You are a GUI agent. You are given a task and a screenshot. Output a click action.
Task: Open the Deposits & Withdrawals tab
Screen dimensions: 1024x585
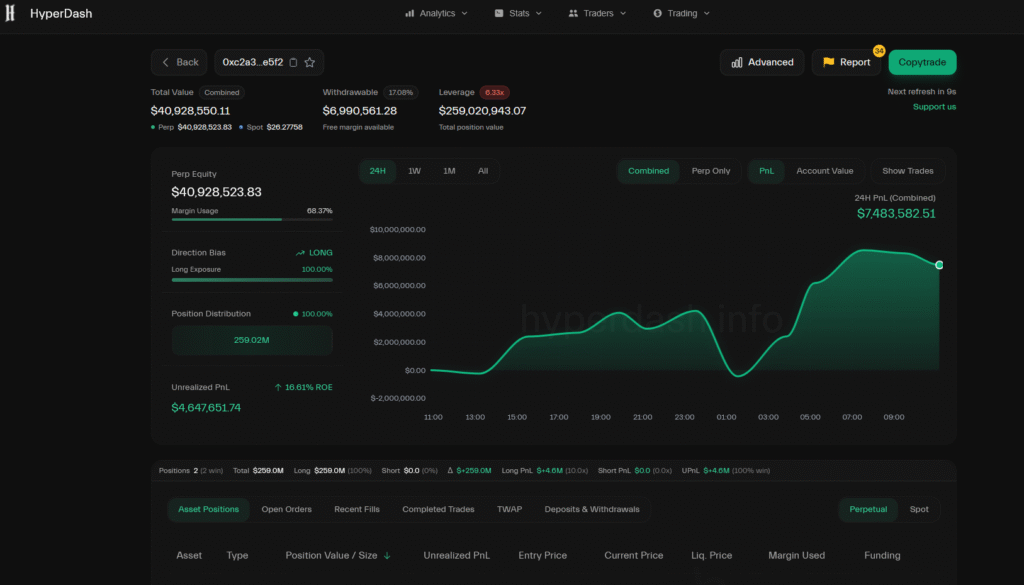pyautogui.click(x=591, y=509)
